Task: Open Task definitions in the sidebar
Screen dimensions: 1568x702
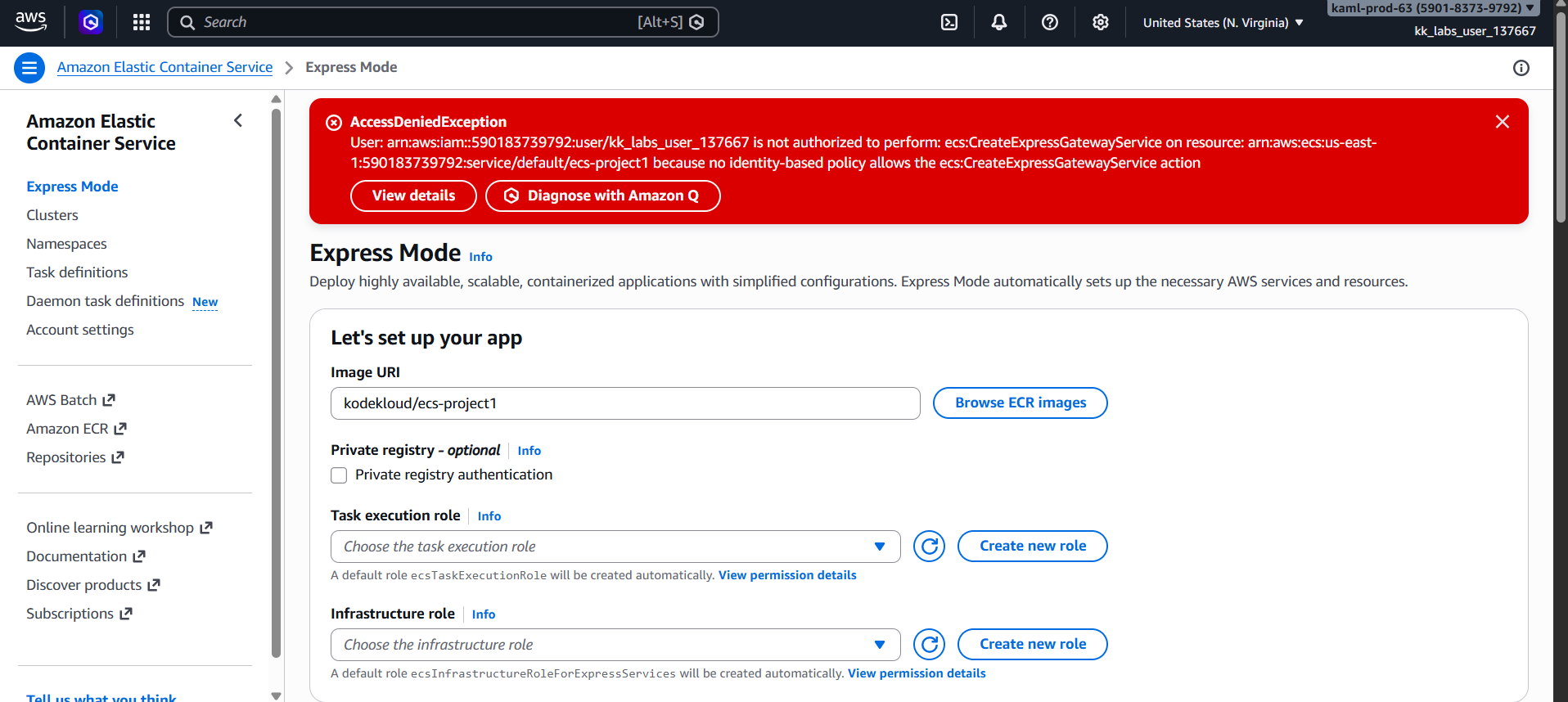Action: click(x=77, y=272)
